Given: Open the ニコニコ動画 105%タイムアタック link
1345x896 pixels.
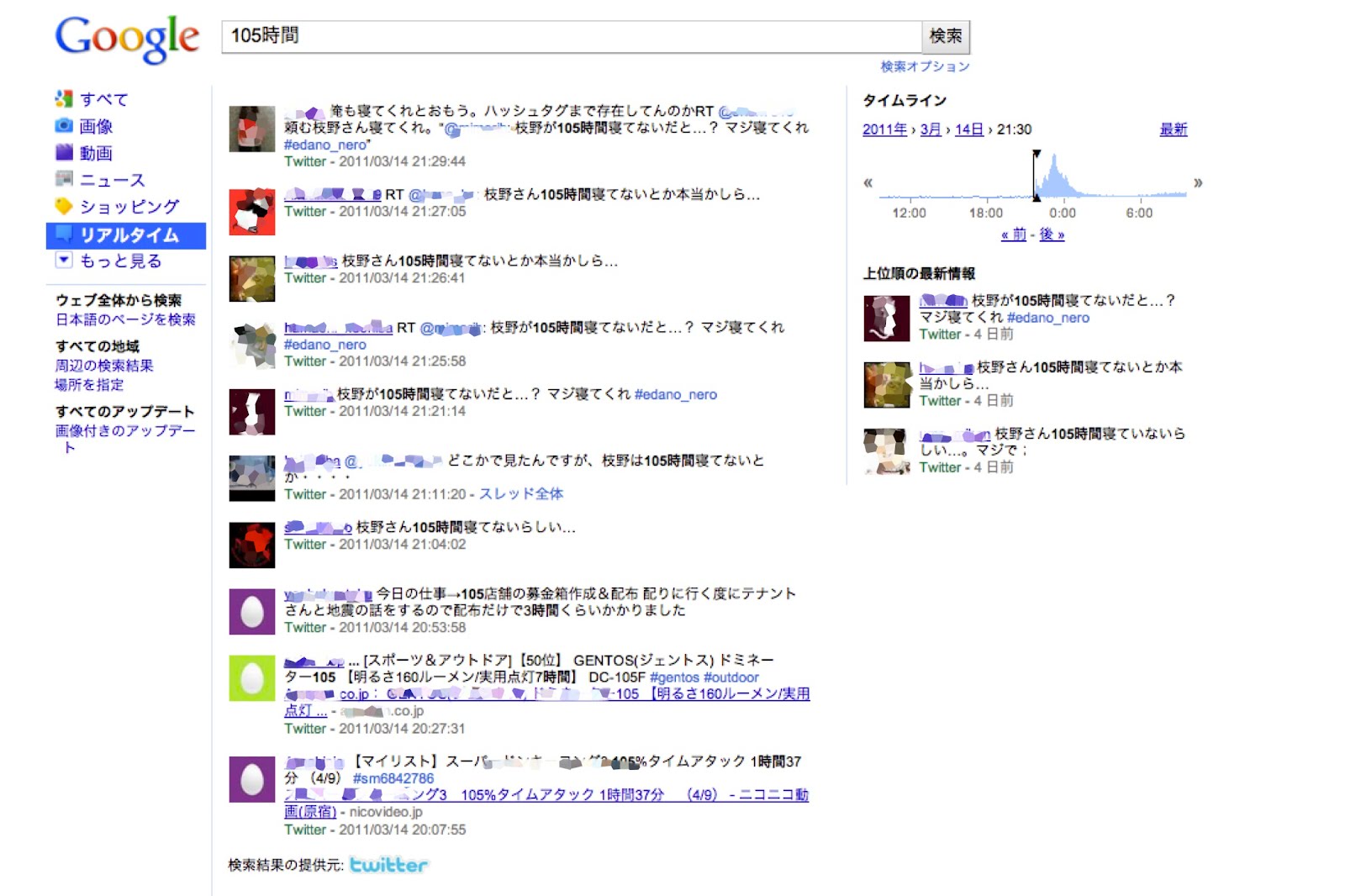Looking at the screenshot, I should (x=546, y=803).
